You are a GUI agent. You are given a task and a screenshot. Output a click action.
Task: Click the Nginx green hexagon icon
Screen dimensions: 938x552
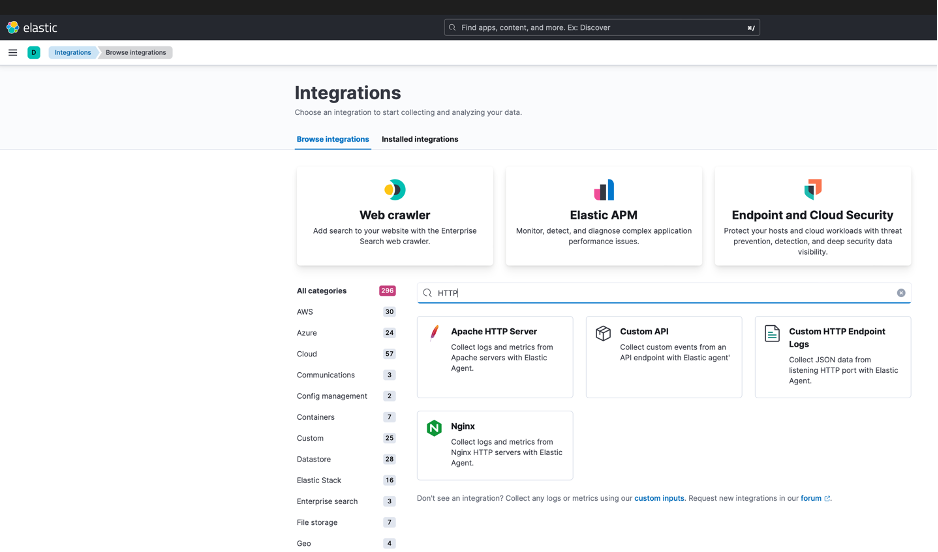click(434, 428)
